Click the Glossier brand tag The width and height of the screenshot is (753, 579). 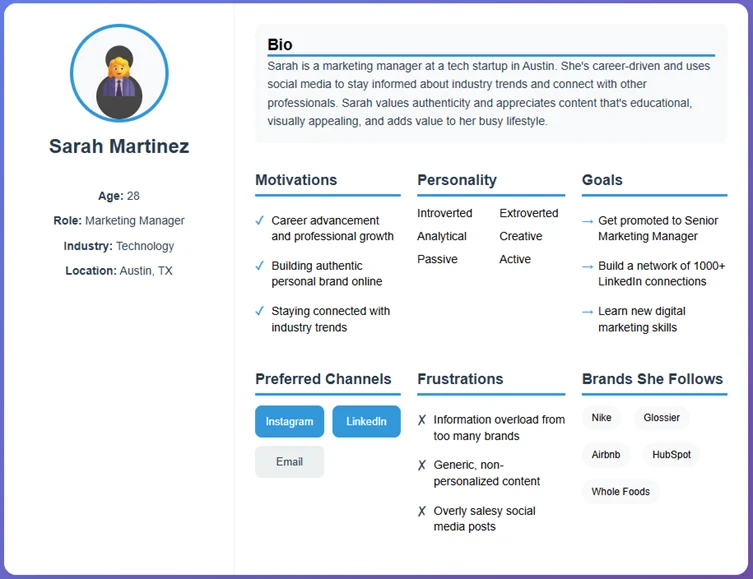coord(661,418)
